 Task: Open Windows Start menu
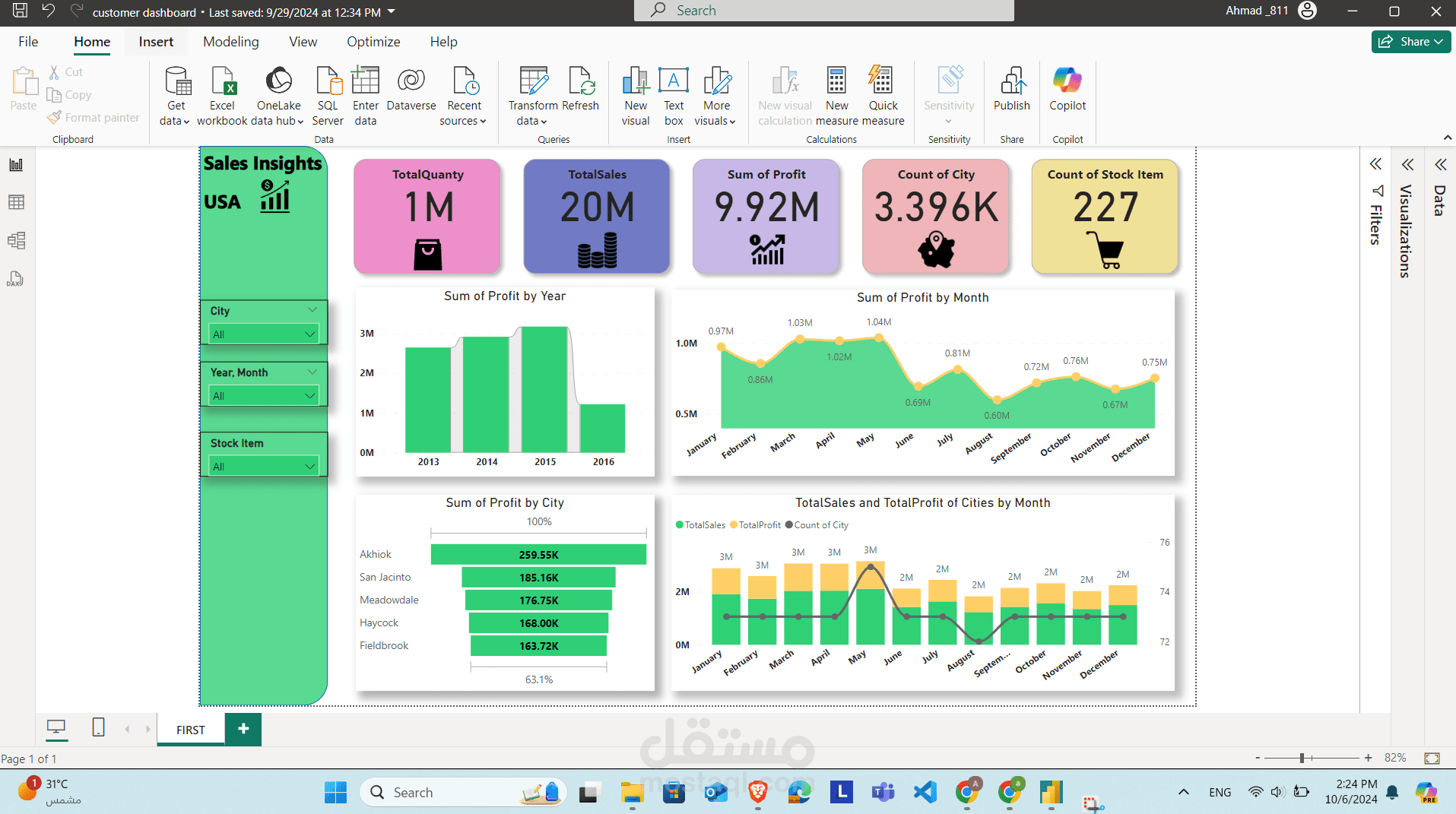(x=335, y=793)
